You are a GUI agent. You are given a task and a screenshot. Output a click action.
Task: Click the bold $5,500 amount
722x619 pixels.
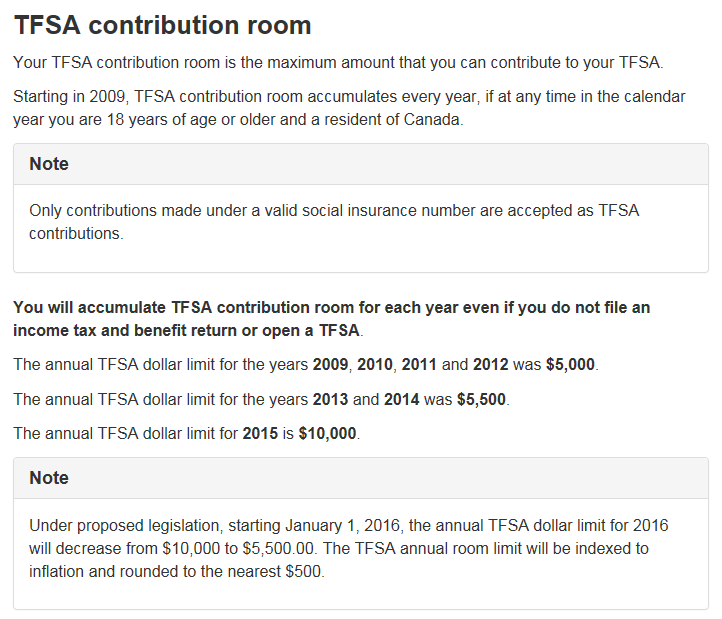[x=481, y=399]
